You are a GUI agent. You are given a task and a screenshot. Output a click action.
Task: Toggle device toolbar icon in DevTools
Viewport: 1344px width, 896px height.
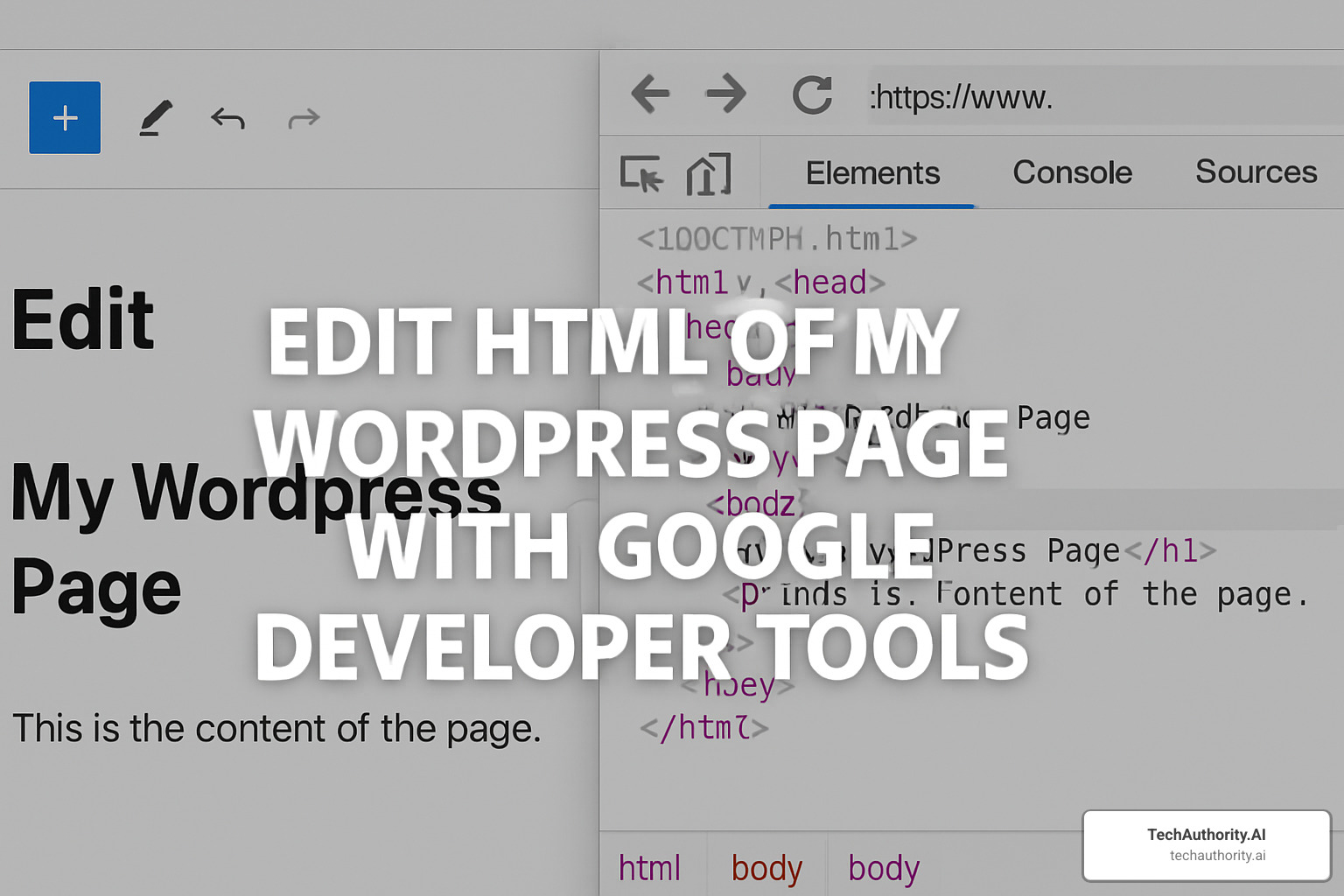click(x=709, y=173)
